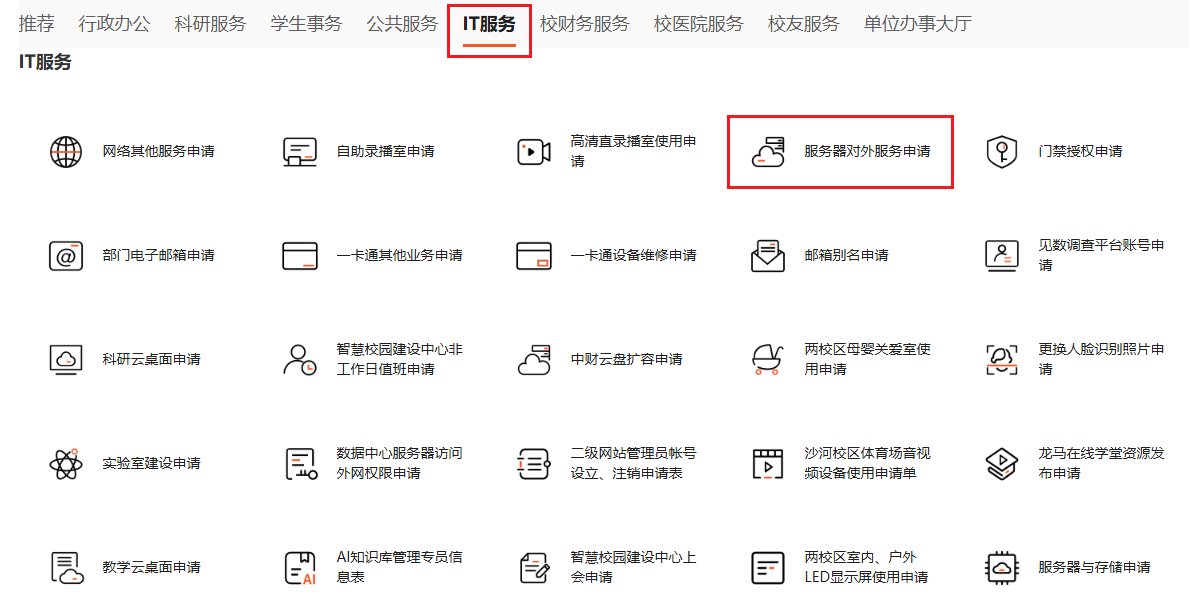Select the baby stroller icon for 母婴关爱室
Image resolution: width=1203 pixels, height=616 pixels.
(x=768, y=360)
